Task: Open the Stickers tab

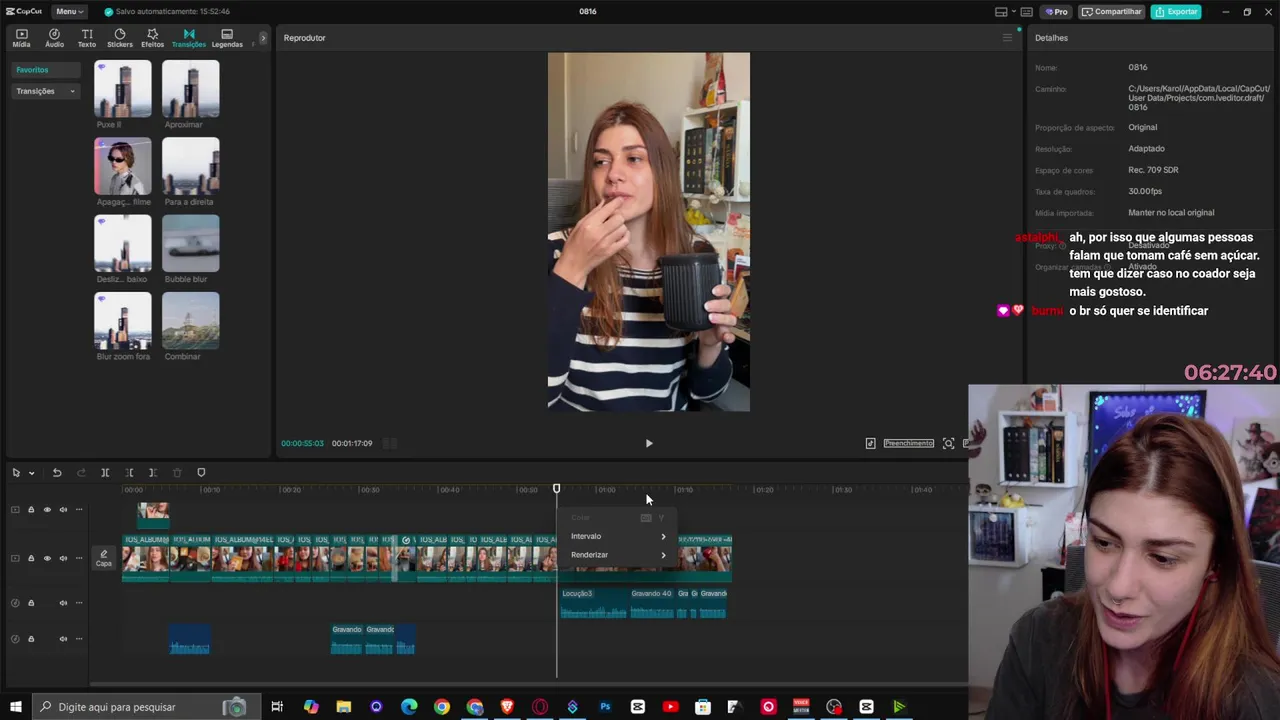Action: [120, 38]
